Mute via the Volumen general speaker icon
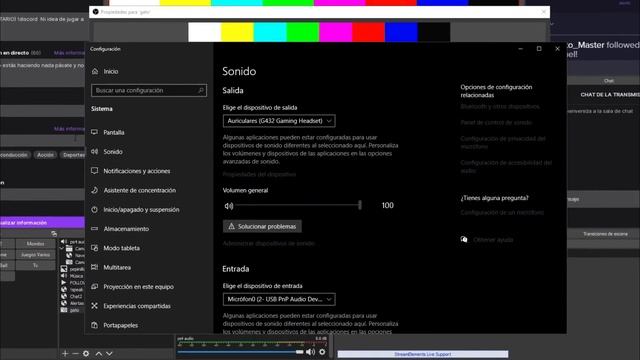This screenshot has height=360, width=640. 229,206
